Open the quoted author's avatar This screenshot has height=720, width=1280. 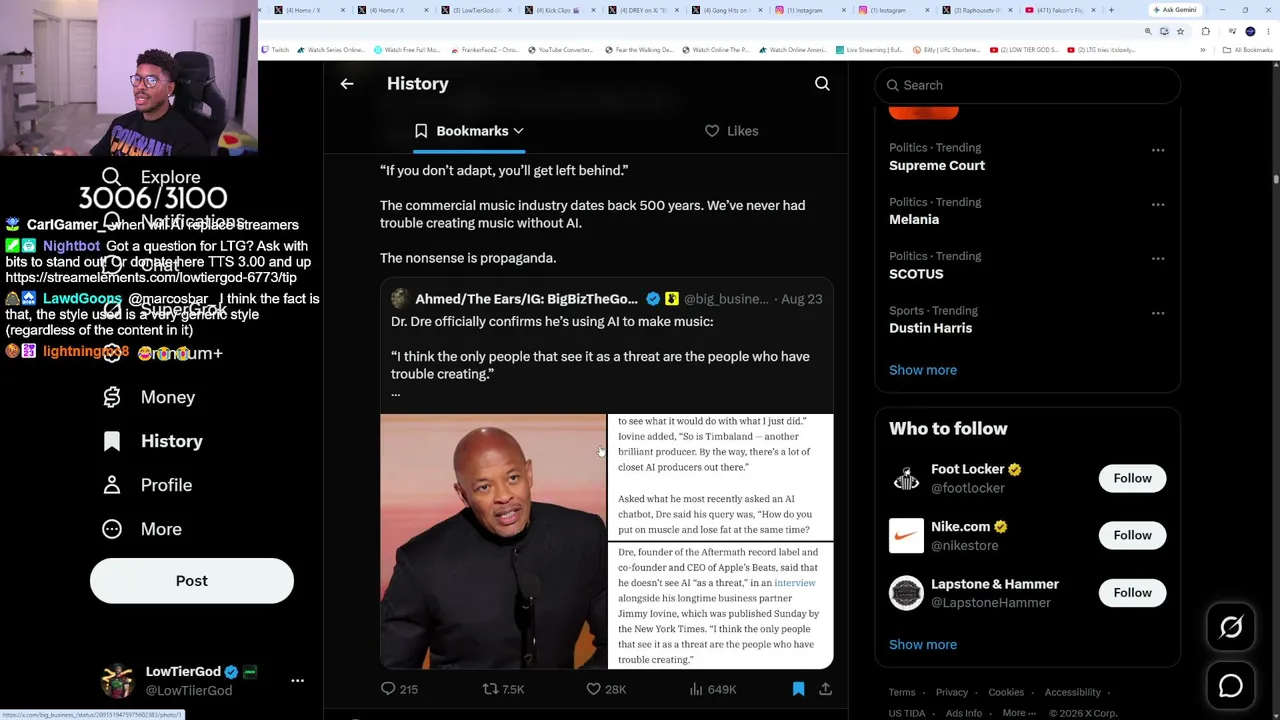400,299
